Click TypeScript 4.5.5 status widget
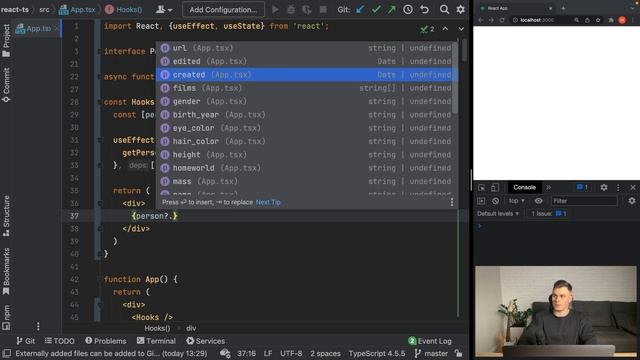Image resolution: width=640 pixels, height=360 pixels. pos(377,353)
